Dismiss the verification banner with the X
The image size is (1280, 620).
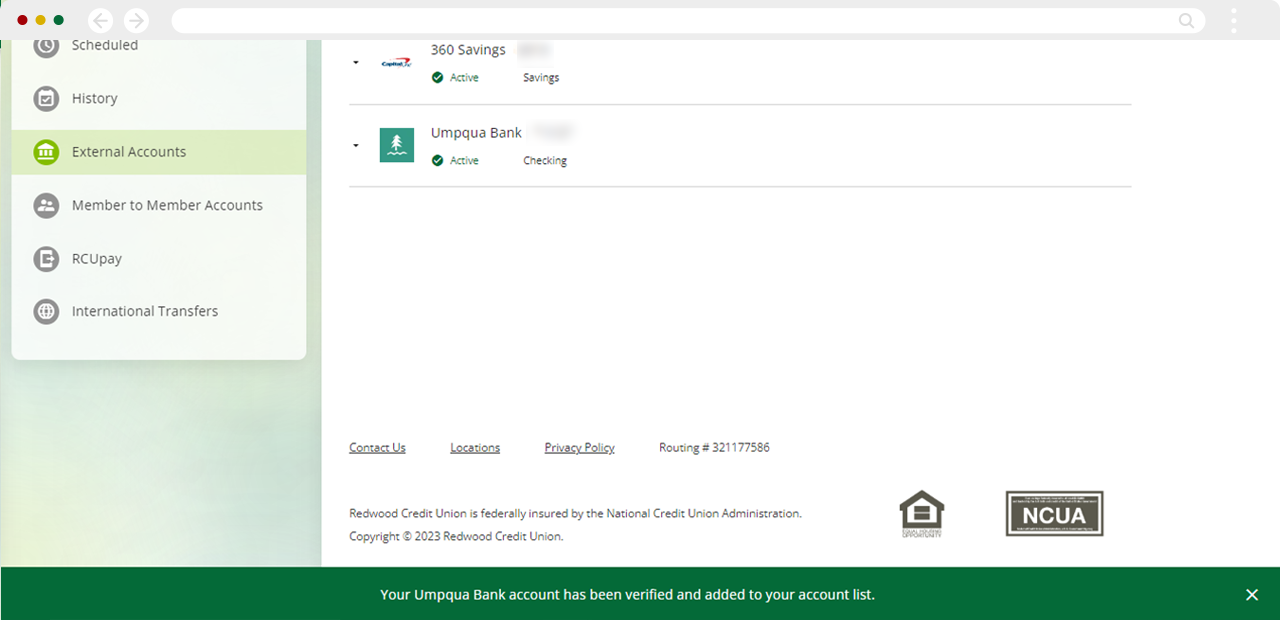(1252, 595)
